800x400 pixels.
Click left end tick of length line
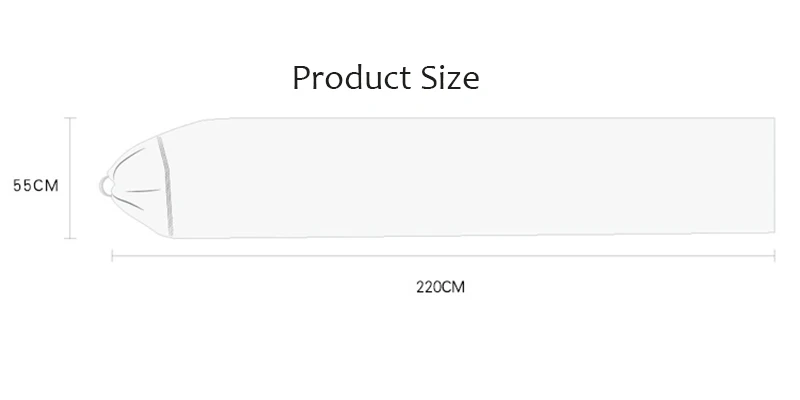(112, 256)
